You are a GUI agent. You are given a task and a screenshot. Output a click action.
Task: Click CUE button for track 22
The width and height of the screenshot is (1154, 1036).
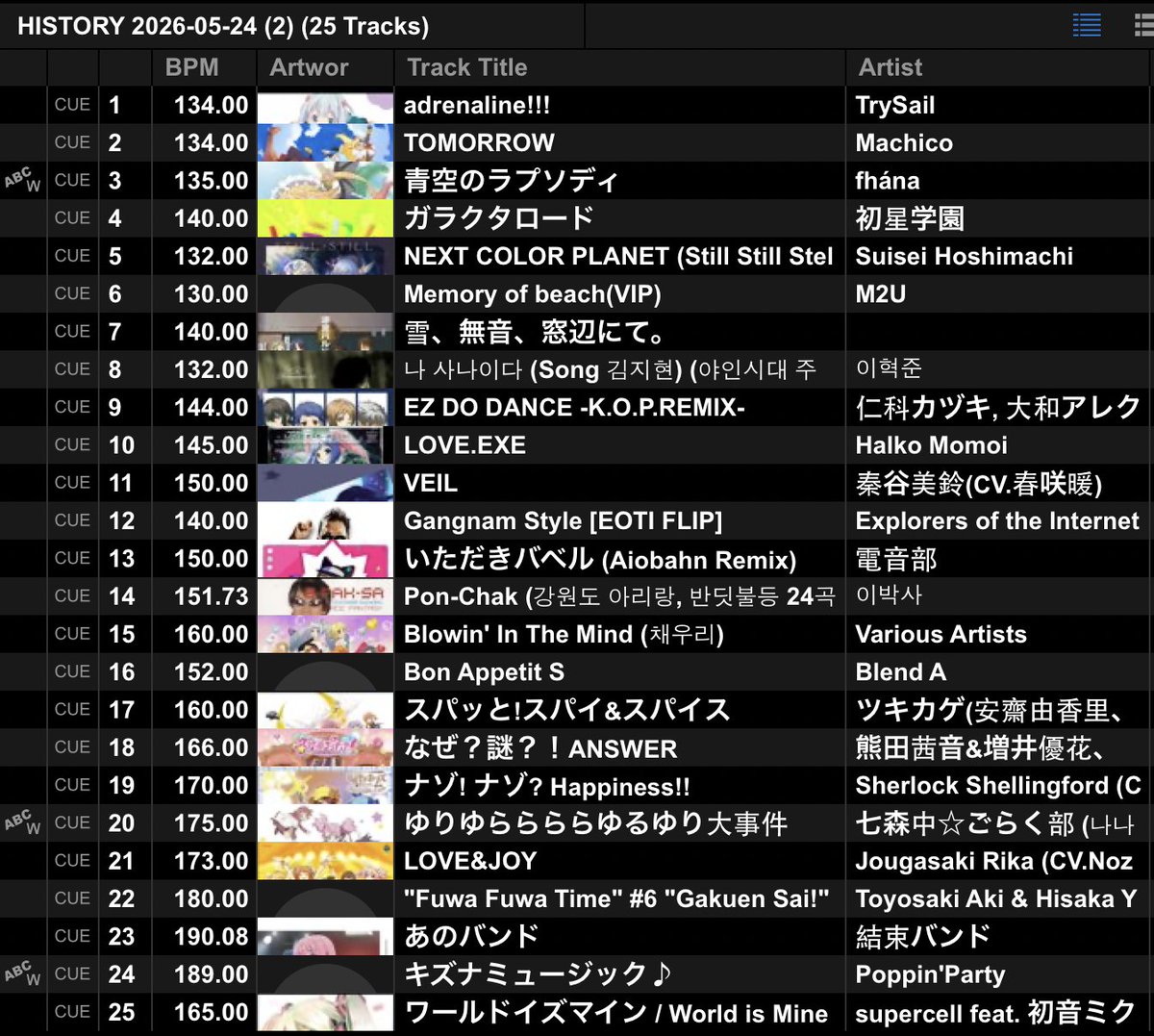(x=72, y=898)
